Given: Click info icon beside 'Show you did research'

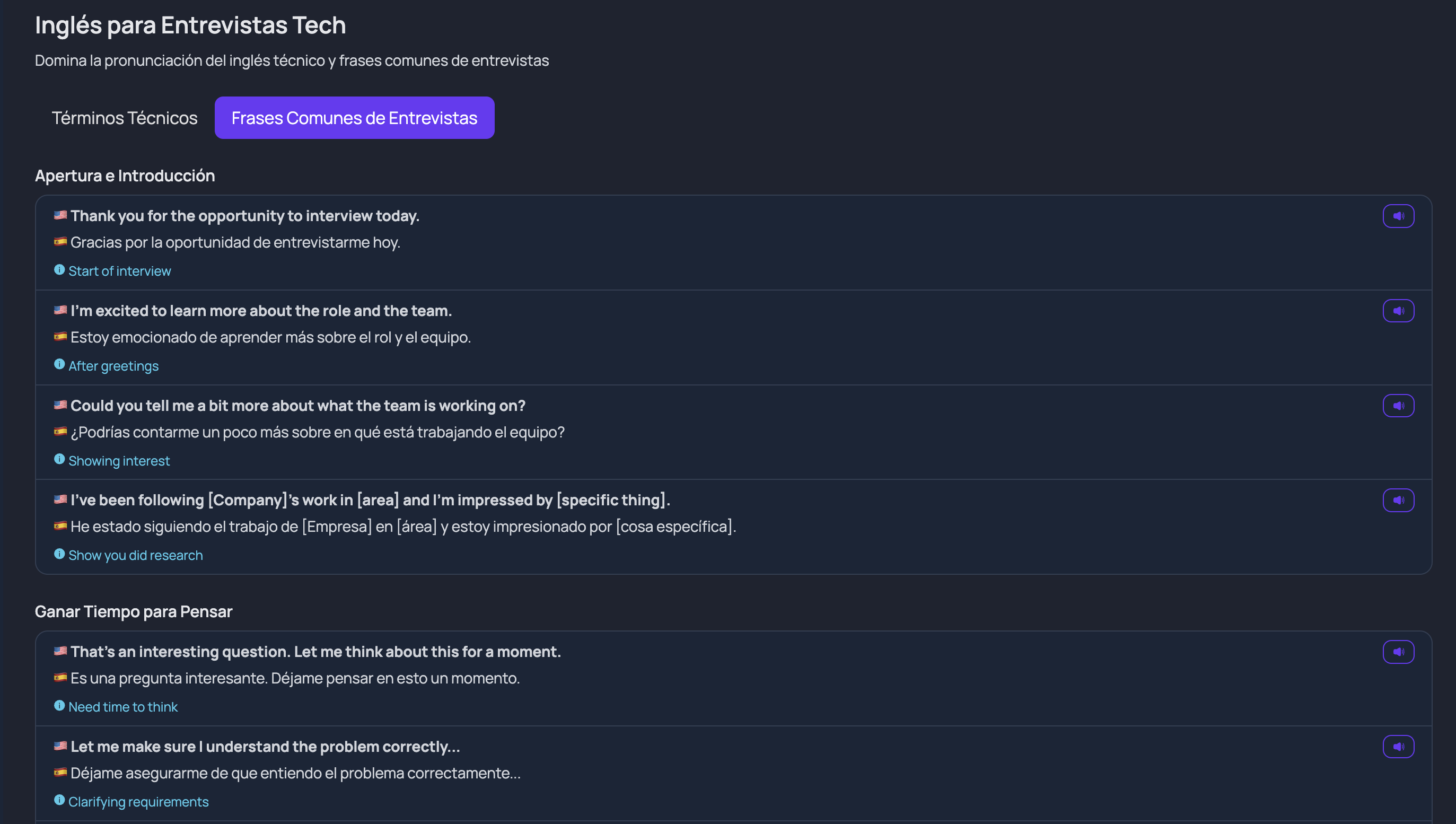Looking at the screenshot, I should pos(59,554).
